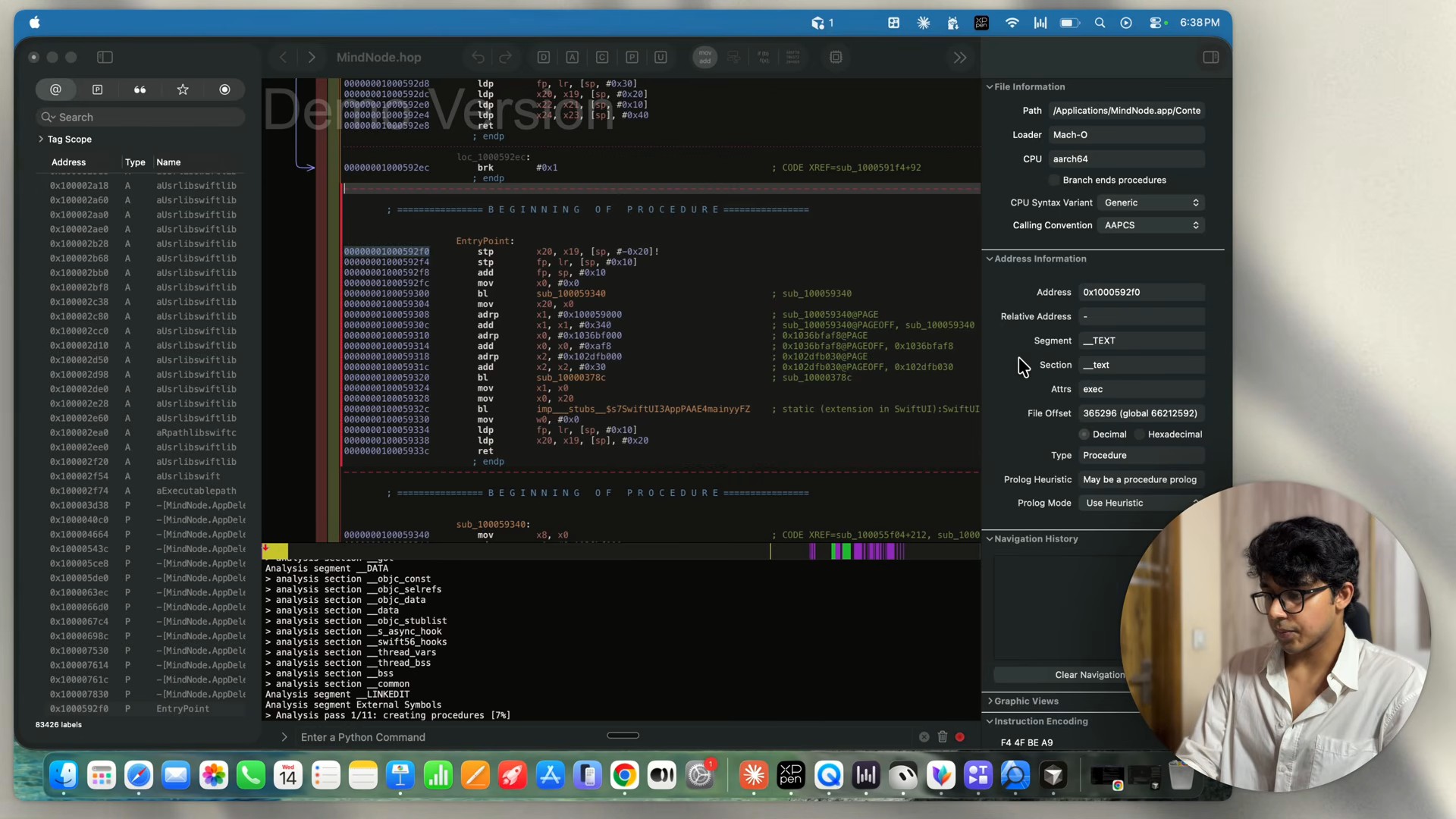
Task: Sort list by Type column header
Action: click(135, 162)
